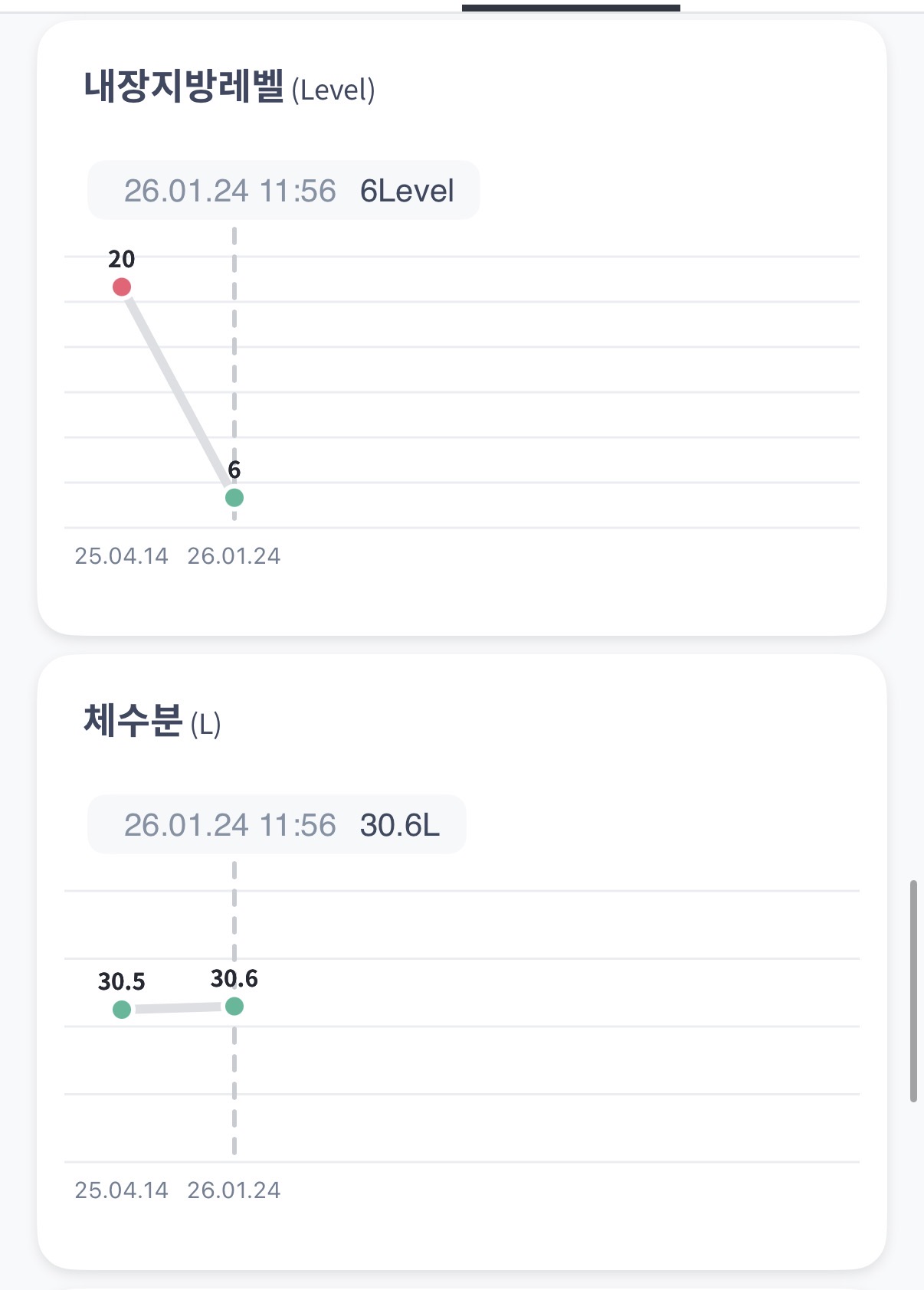This screenshot has height=1290, width=924.
Task: Tap the active tab indicator bar at top
Action: 571,8
